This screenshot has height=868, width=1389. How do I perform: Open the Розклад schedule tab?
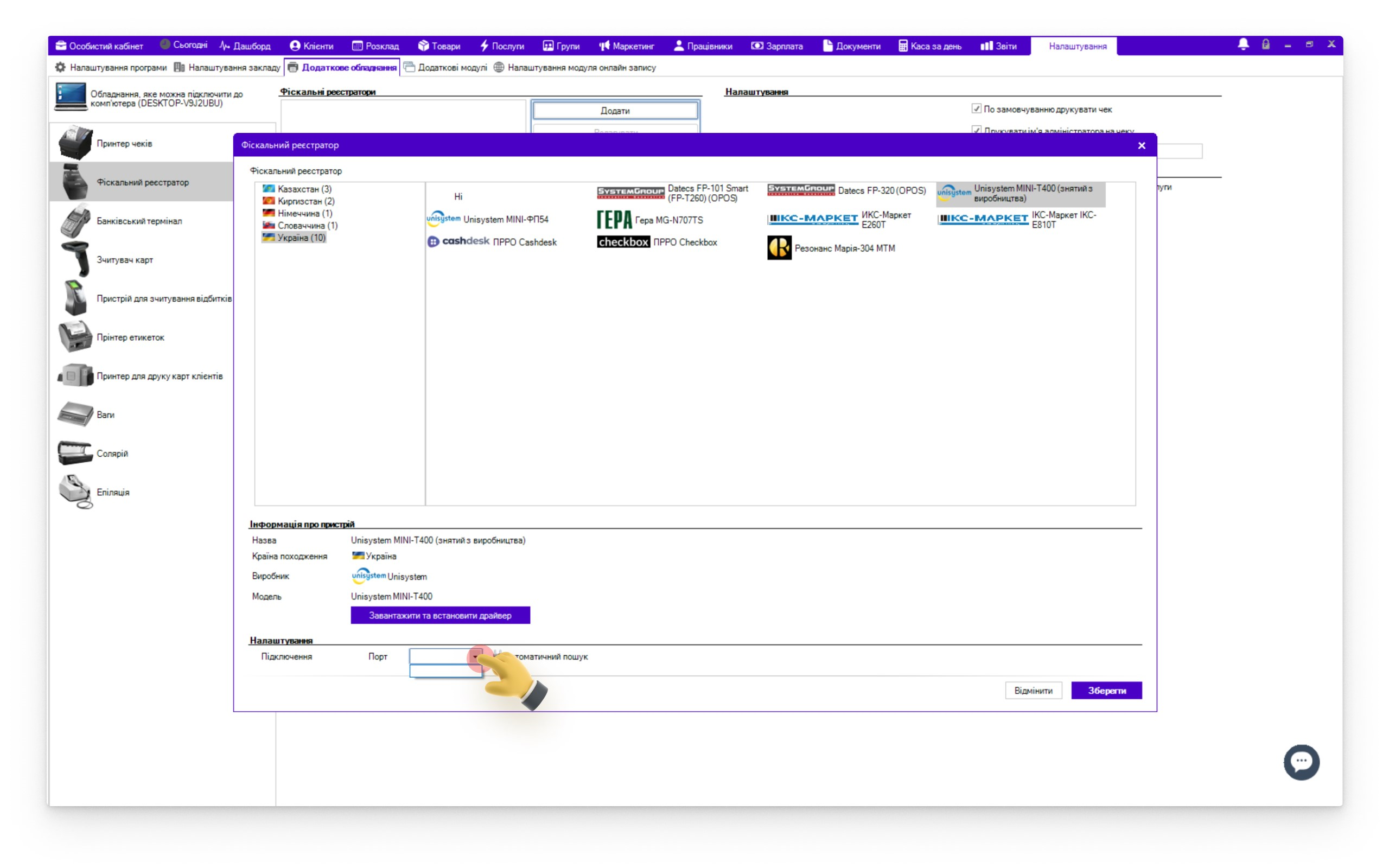tap(375, 46)
